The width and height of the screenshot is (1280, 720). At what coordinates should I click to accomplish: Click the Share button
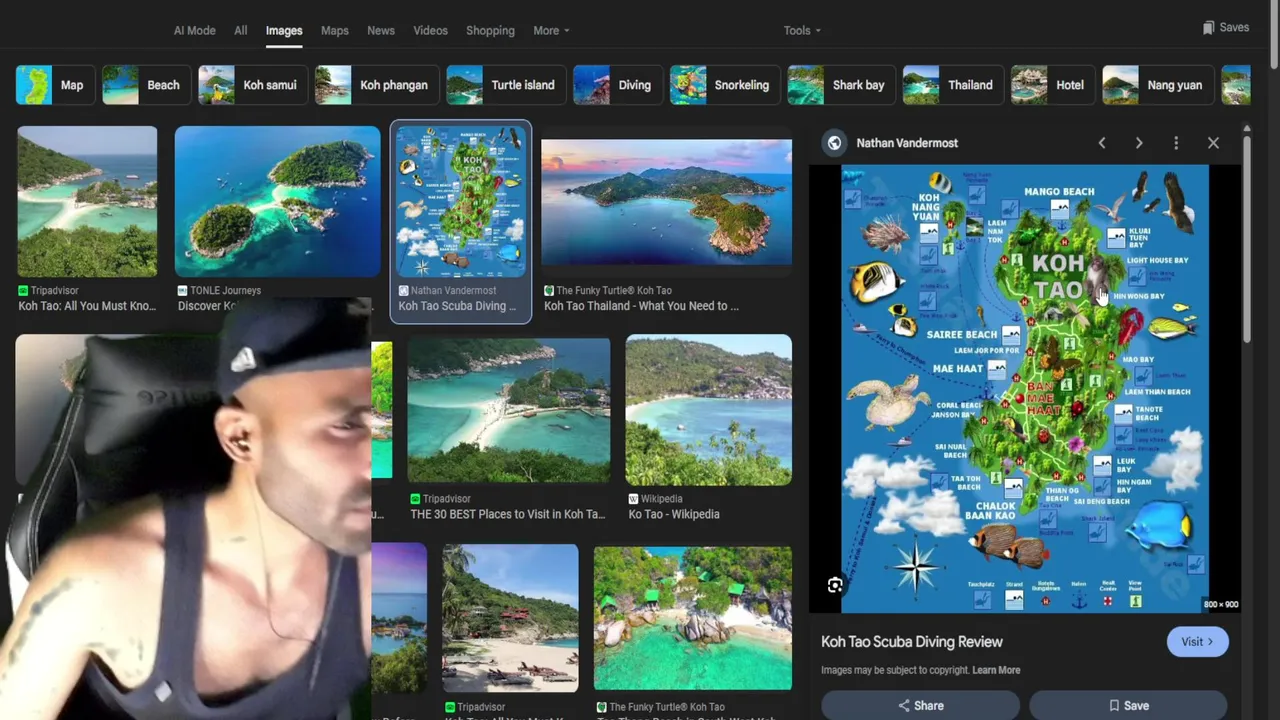point(920,705)
